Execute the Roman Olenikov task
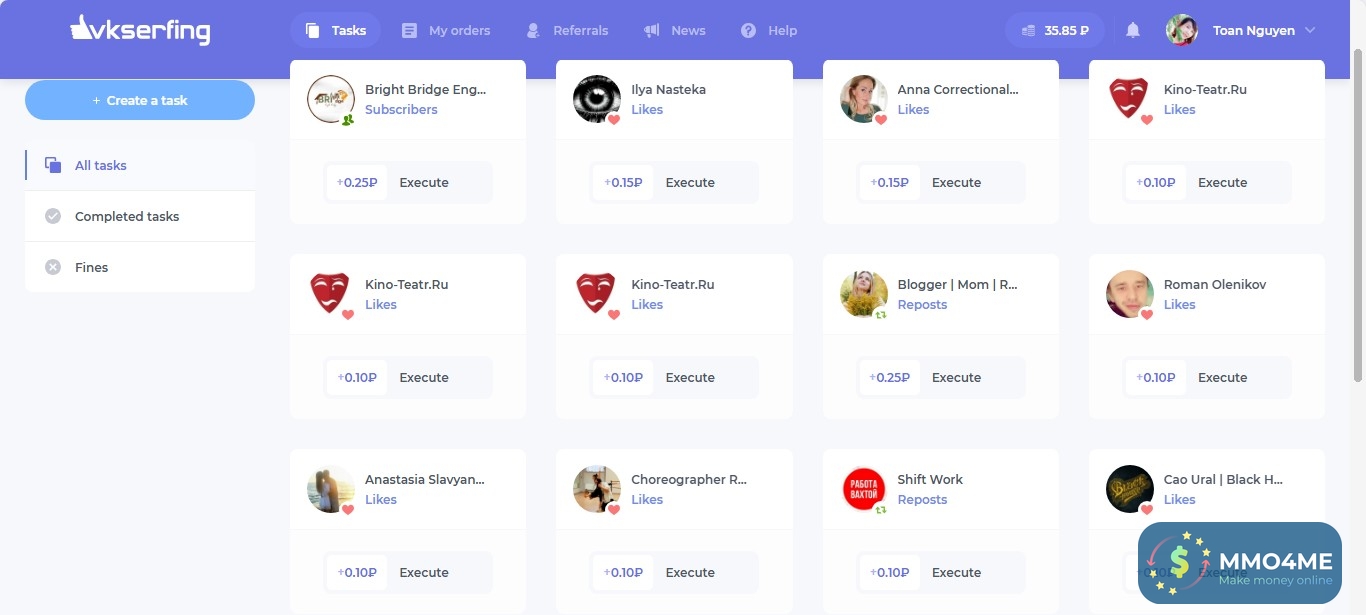The height and width of the screenshot is (615, 1366). [x=1222, y=378]
